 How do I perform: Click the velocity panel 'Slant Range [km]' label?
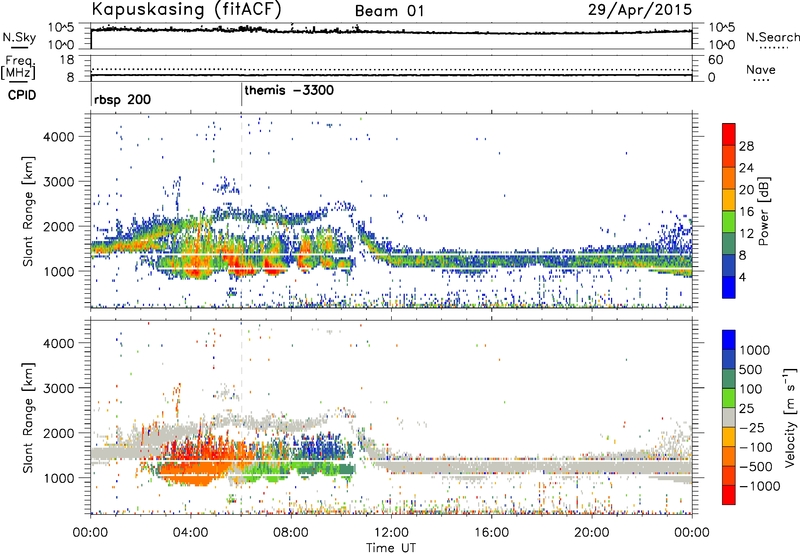28,417
